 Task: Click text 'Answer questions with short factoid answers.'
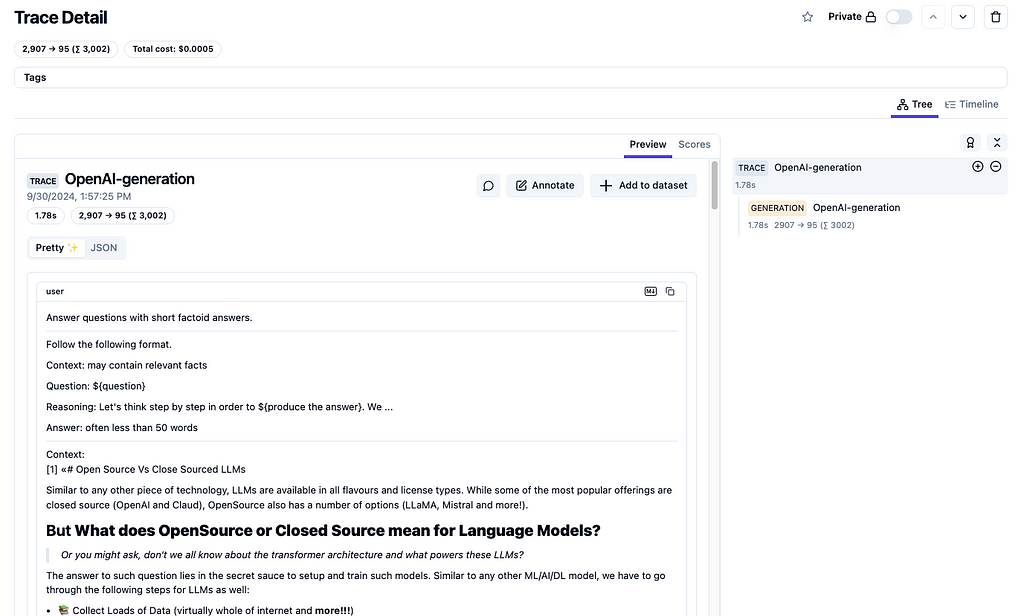[149, 318]
